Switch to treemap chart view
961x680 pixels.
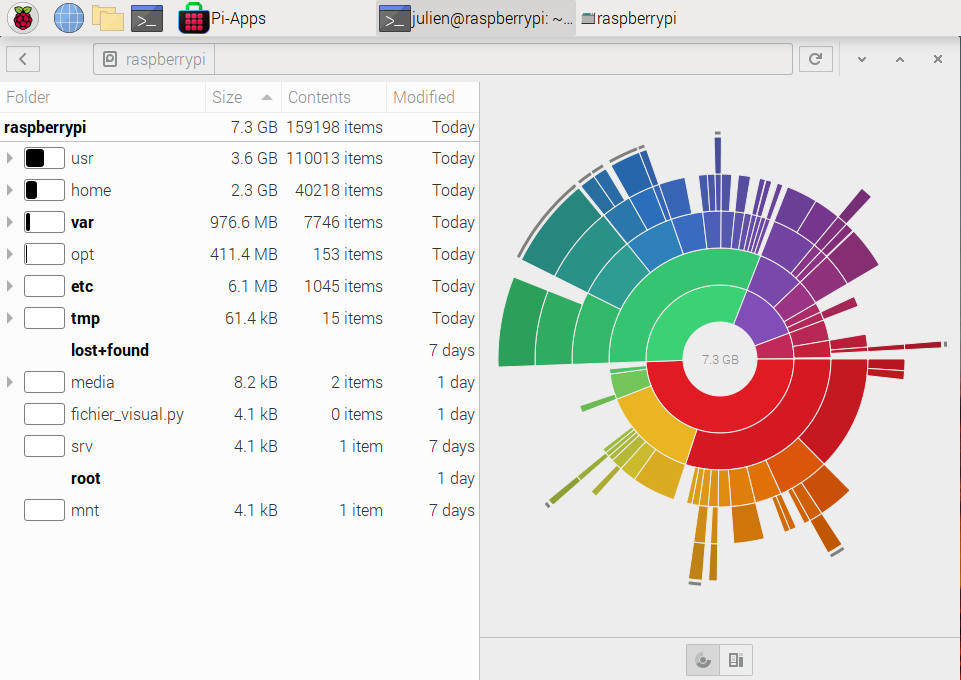(x=735, y=660)
